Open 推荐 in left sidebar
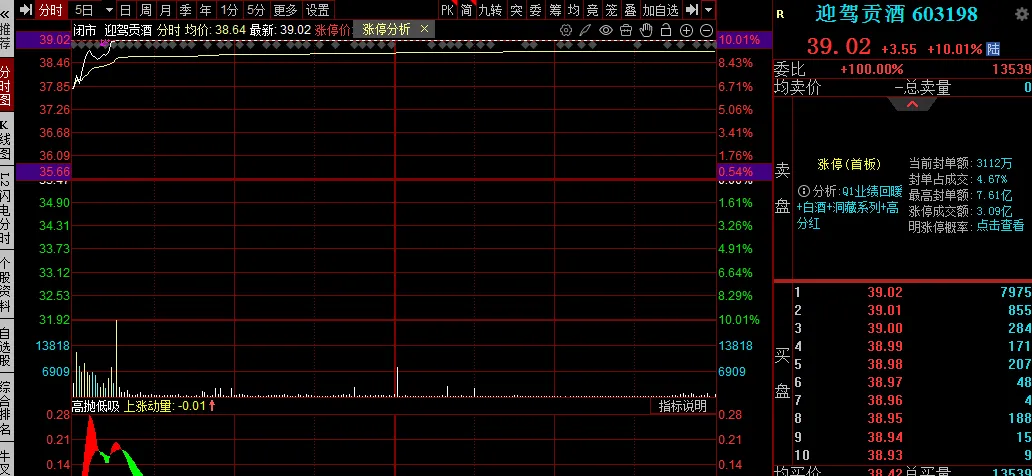Image resolution: width=1032 pixels, height=476 pixels. click(x=5, y=37)
